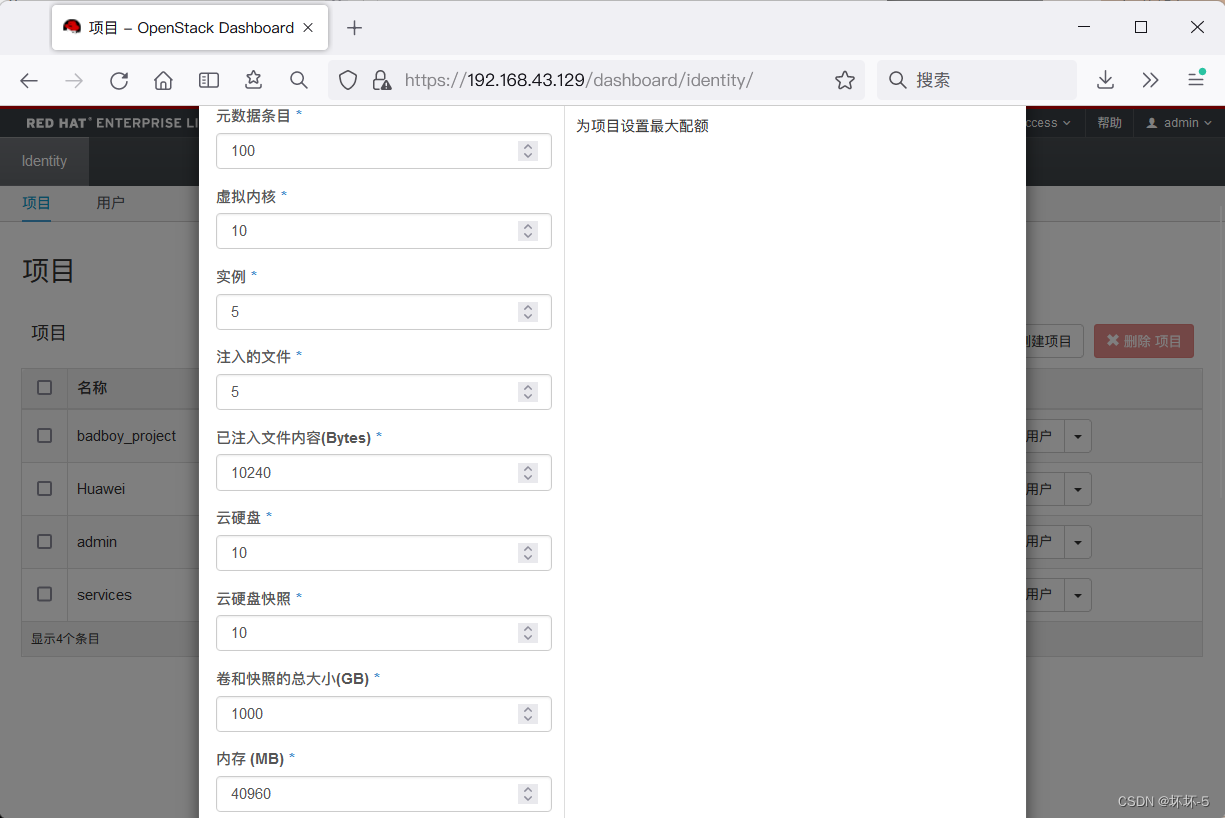Viewport: 1225px width, 818px height.
Task: Open the Huawei project link
Action: 101,489
